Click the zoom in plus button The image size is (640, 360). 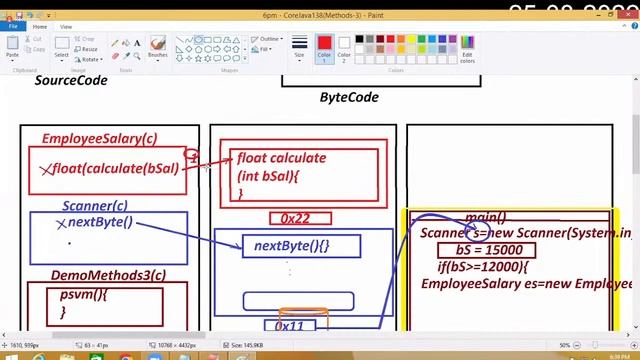[x=635, y=345]
